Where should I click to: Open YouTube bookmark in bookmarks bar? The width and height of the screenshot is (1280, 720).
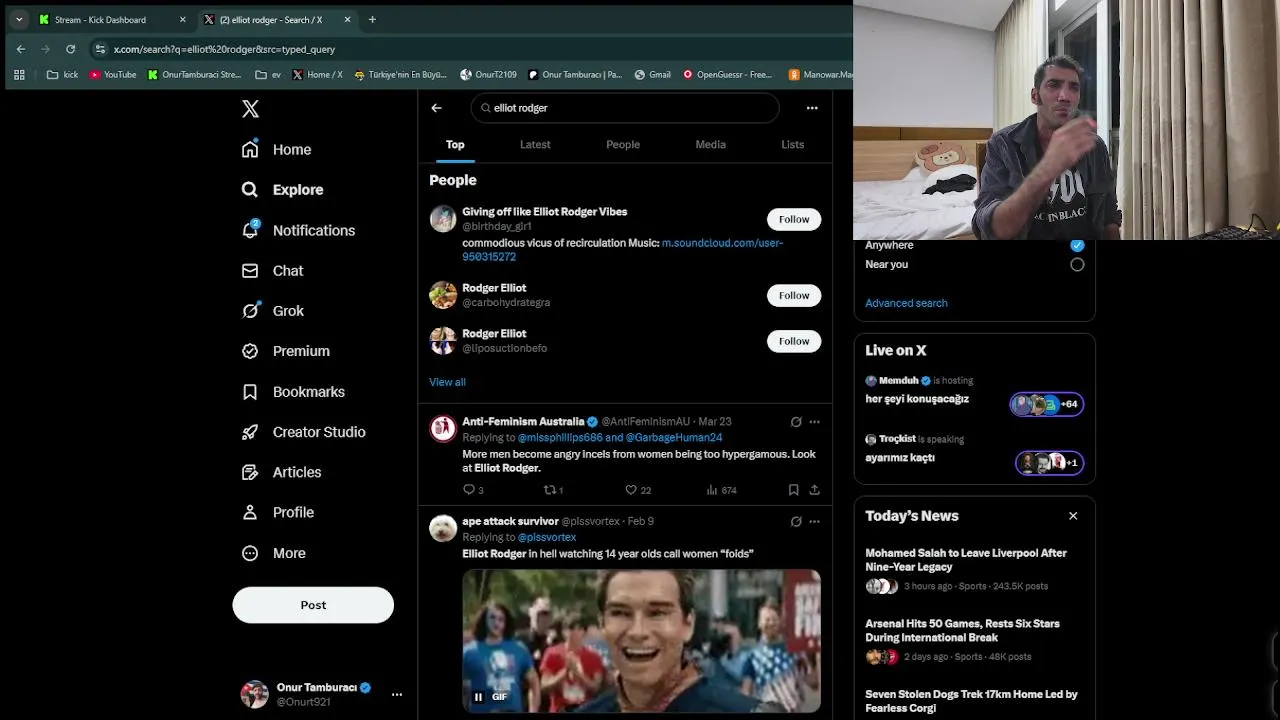click(x=113, y=74)
